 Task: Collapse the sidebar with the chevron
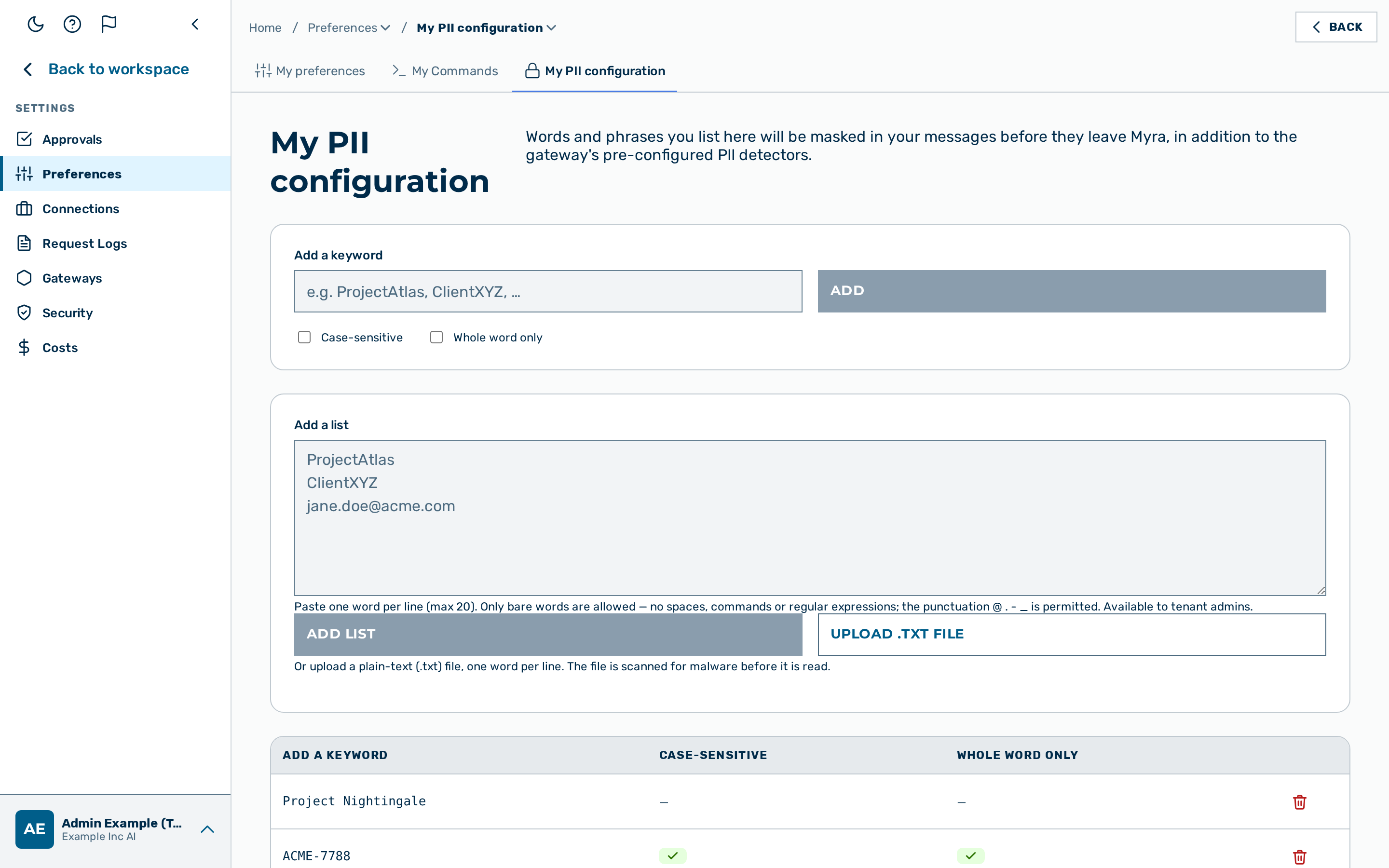click(x=195, y=24)
